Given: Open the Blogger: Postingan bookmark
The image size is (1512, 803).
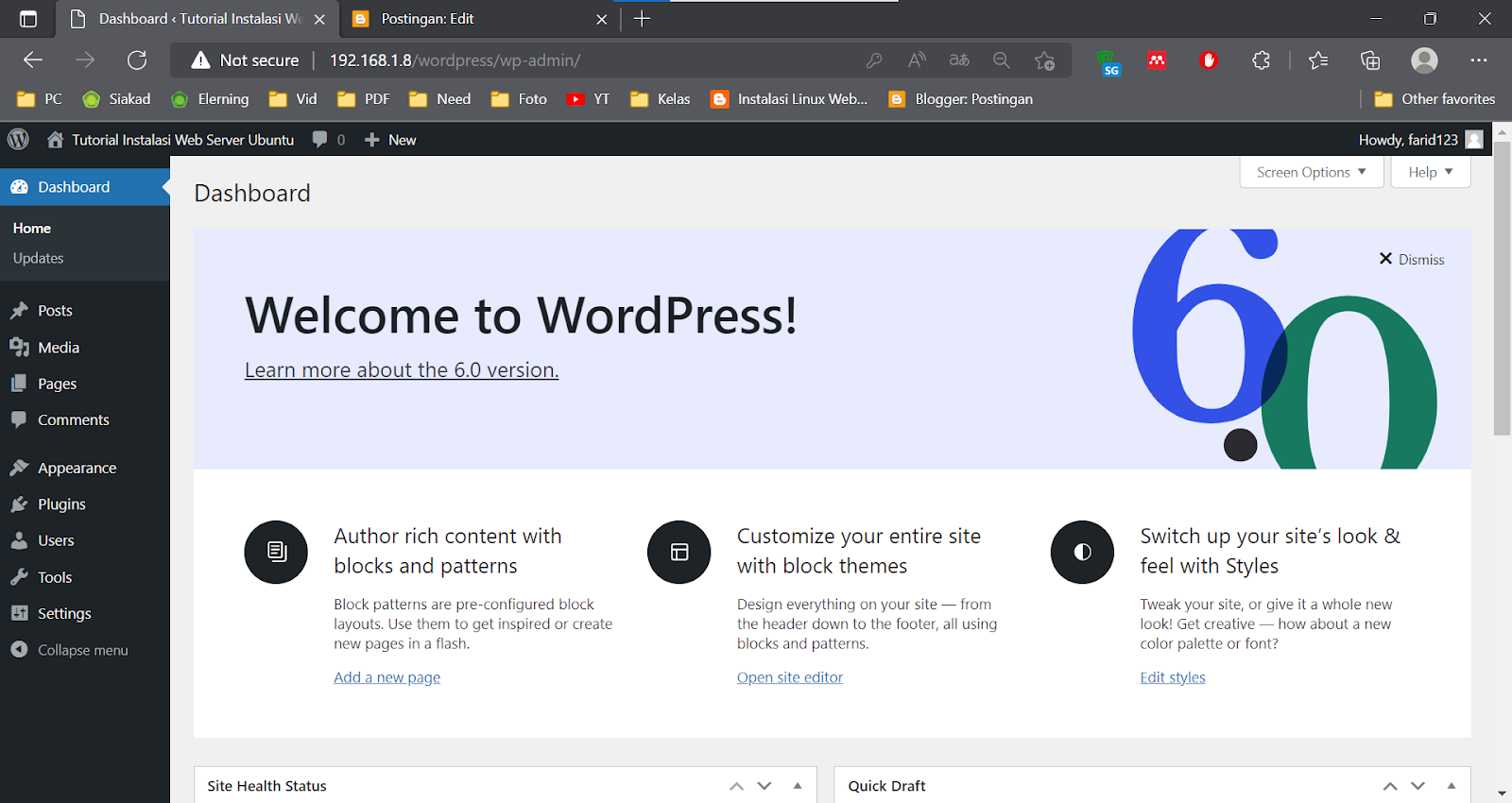Looking at the screenshot, I should [961, 99].
